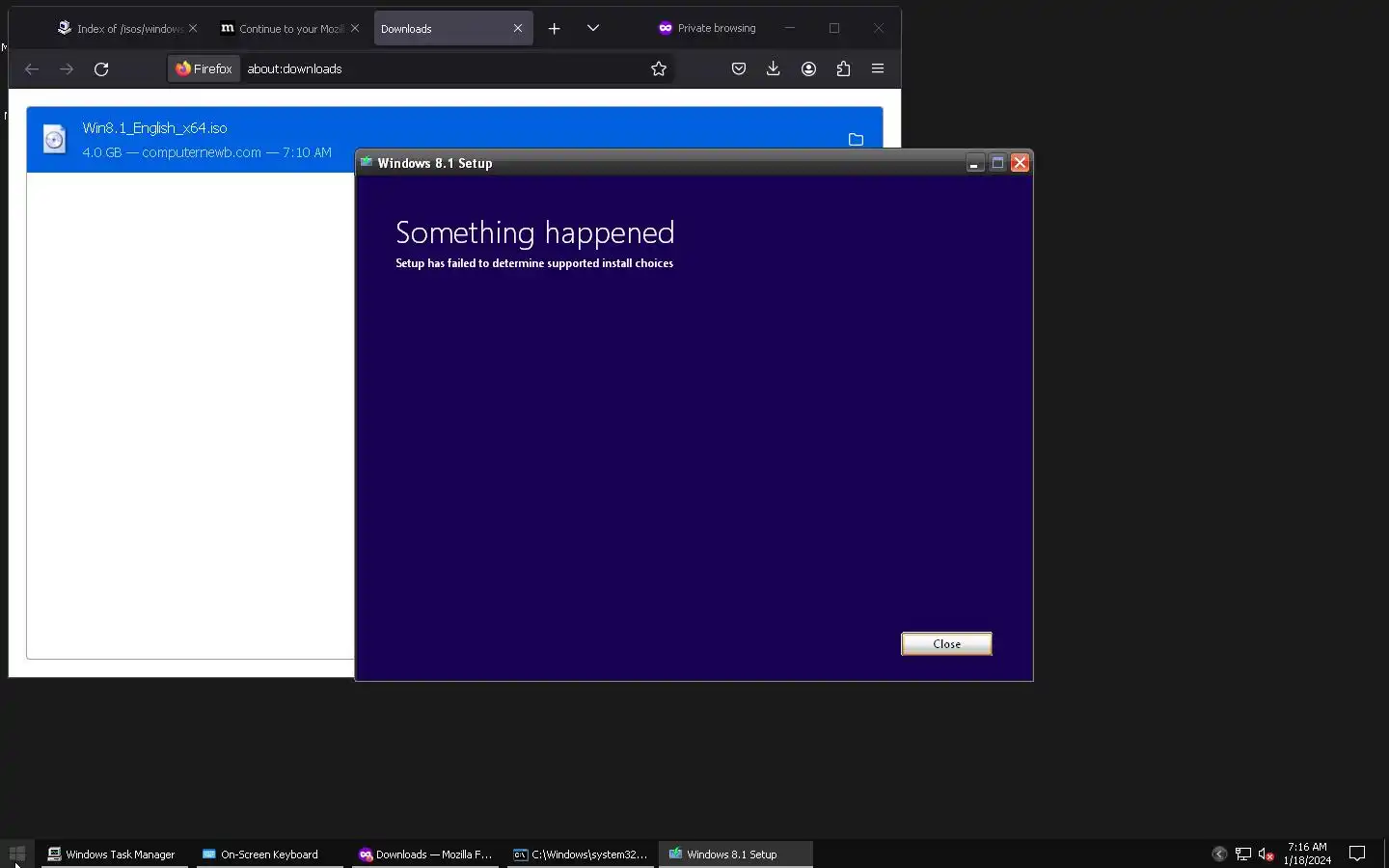Open the Firefox extensions puzzle icon

coord(843,68)
